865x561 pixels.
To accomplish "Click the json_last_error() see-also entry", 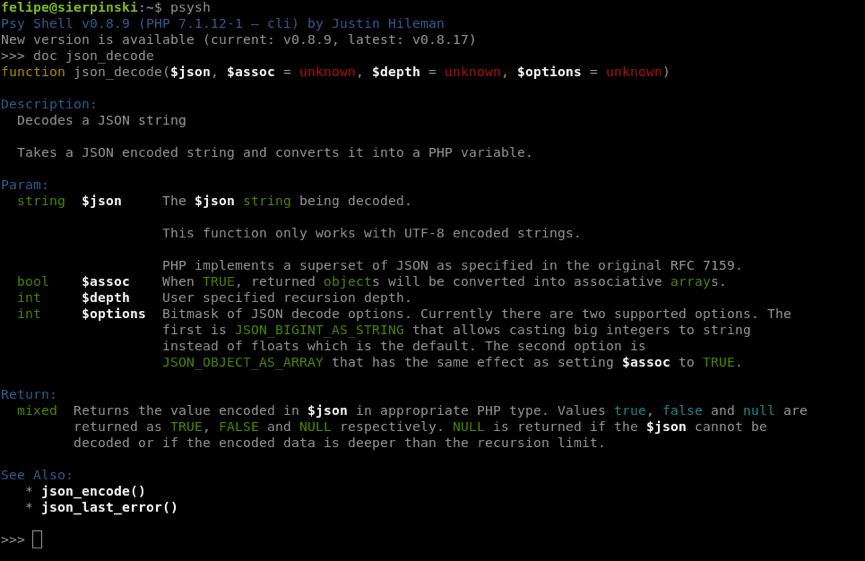I will [109, 507].
